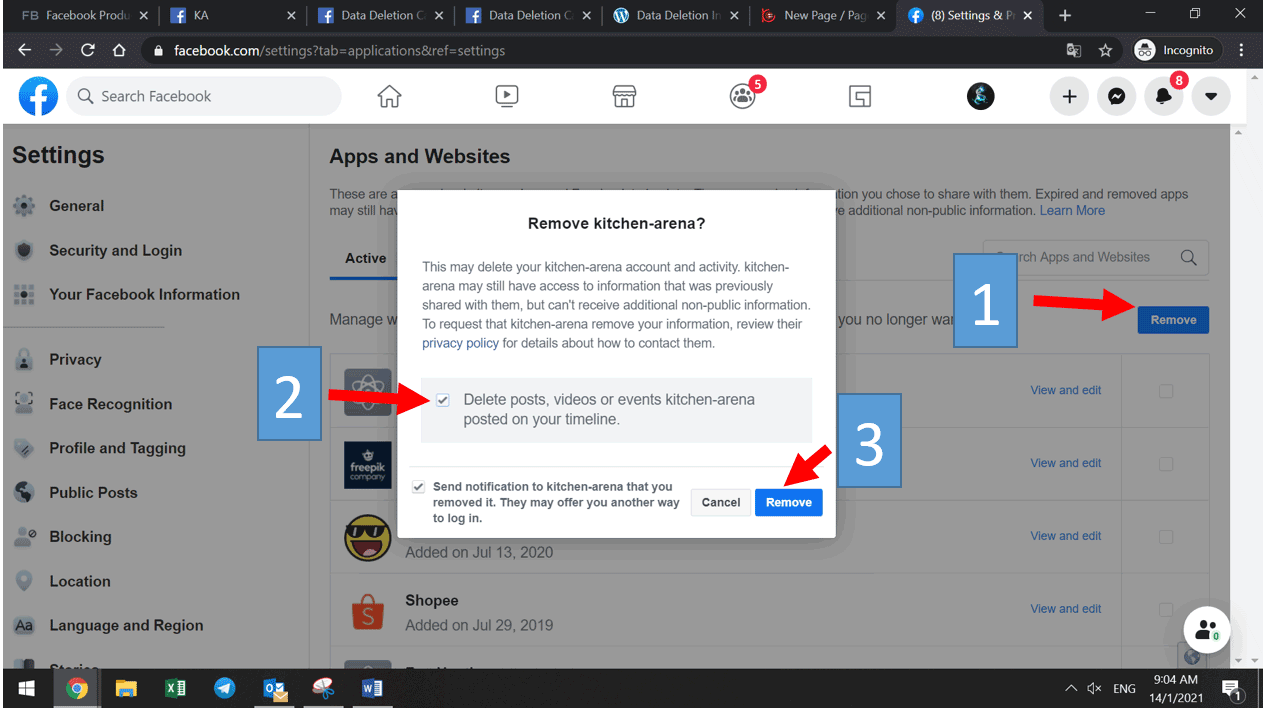Click View and edit for Shopee

(x=1066, y=609)
